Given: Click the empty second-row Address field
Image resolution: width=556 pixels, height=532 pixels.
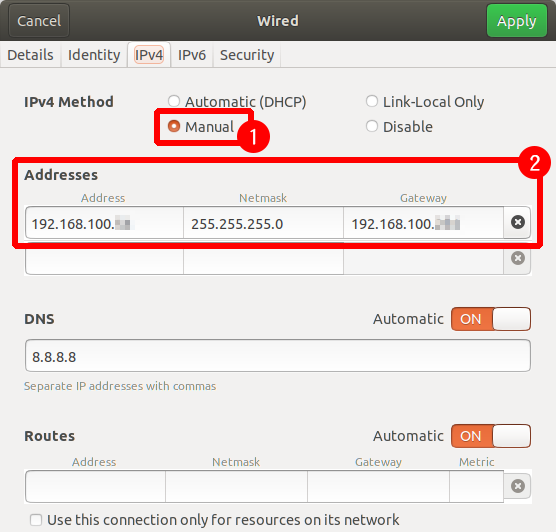Looking at the screenshot, I should (104, 261).
